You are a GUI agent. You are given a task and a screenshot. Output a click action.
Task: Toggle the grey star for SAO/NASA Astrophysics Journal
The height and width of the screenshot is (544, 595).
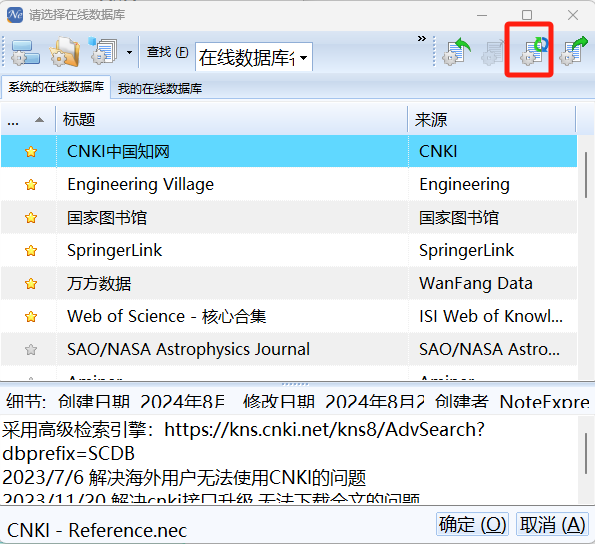point(31,349)
